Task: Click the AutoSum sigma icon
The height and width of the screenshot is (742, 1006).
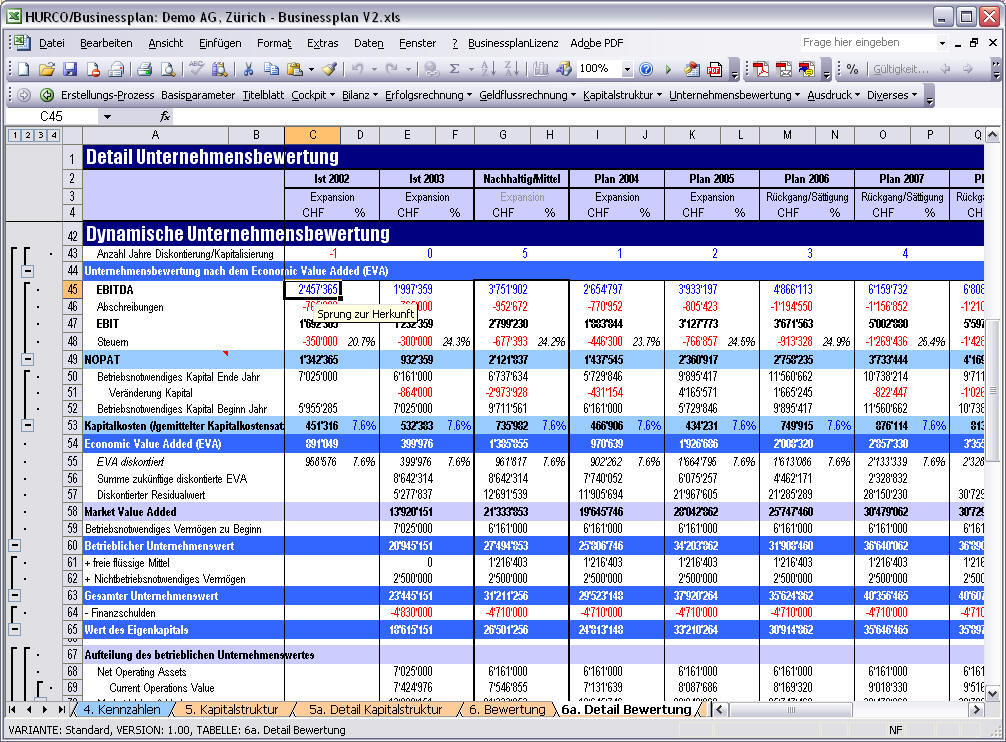Action: [x=455, y=69]
